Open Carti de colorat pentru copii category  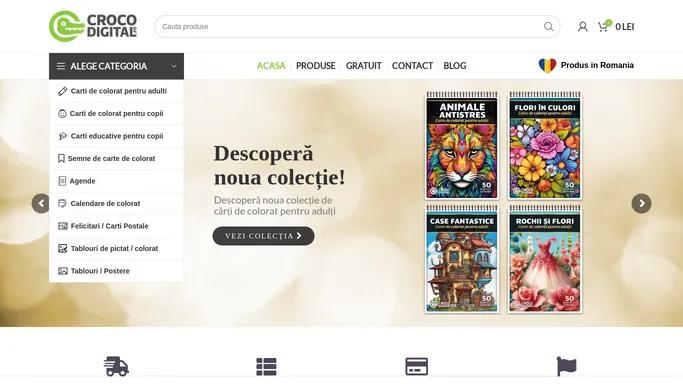tap(116, 114)
